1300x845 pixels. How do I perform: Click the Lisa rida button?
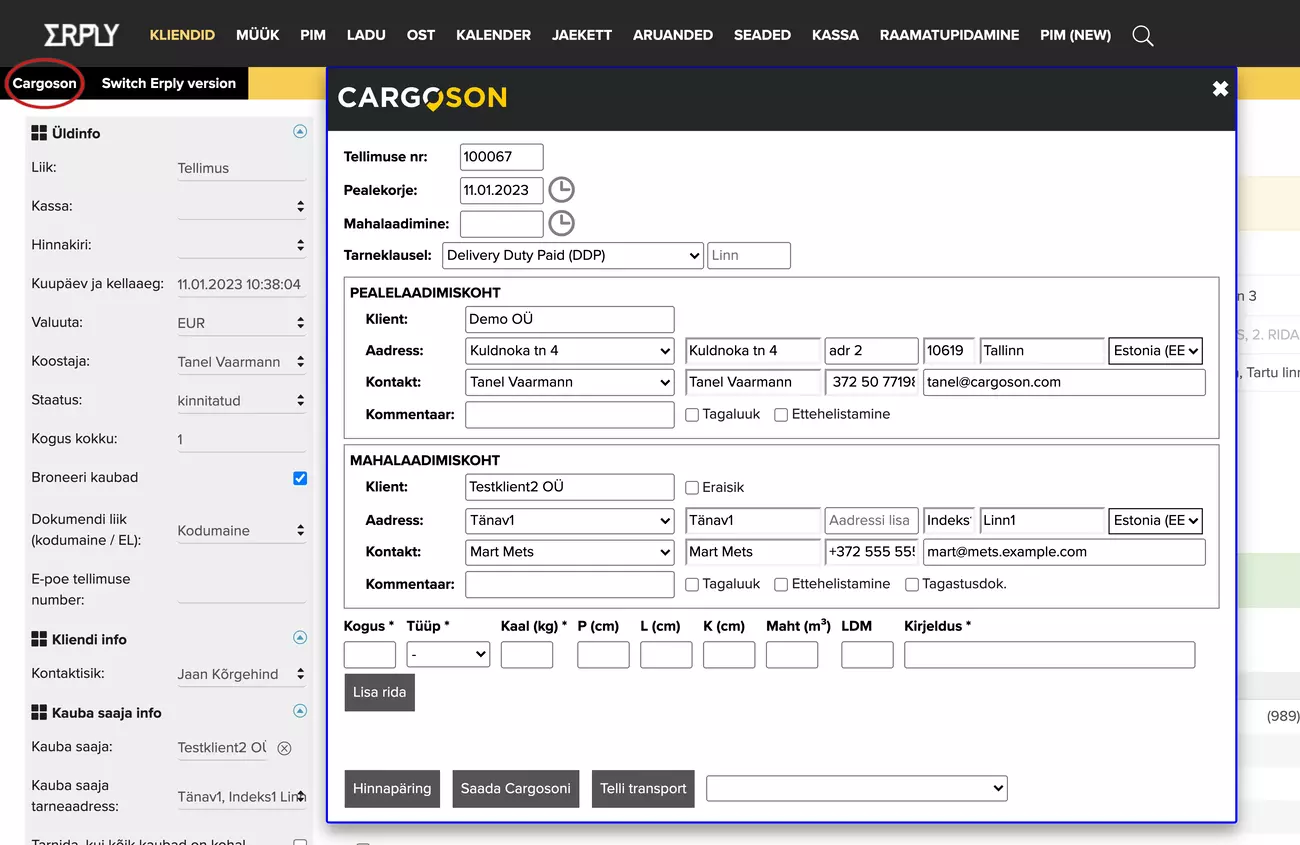[x=379, y=692]
